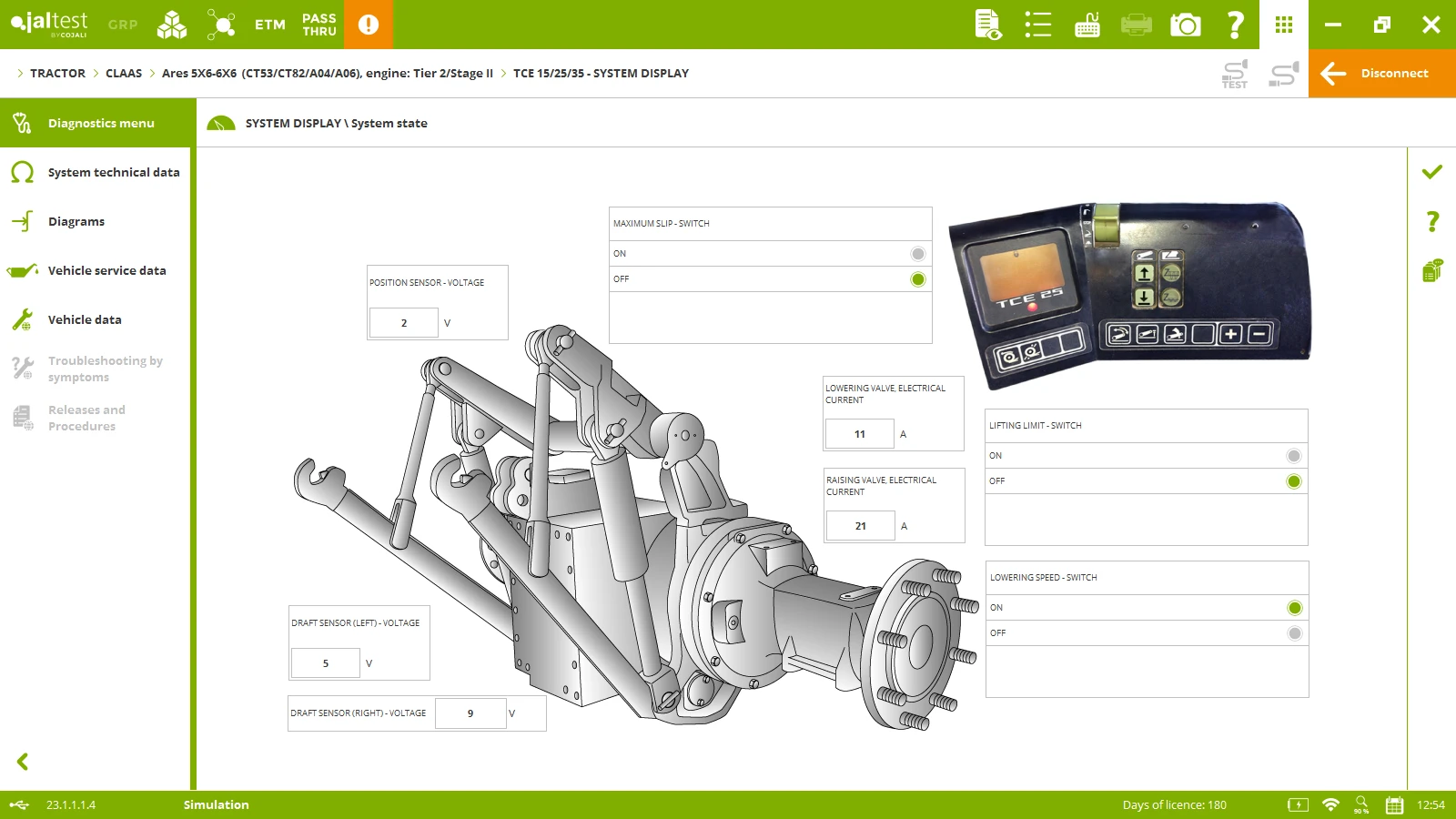Open Diagrams section
The width and height of the screenshot is (1456, 819).
pos(96,221)
